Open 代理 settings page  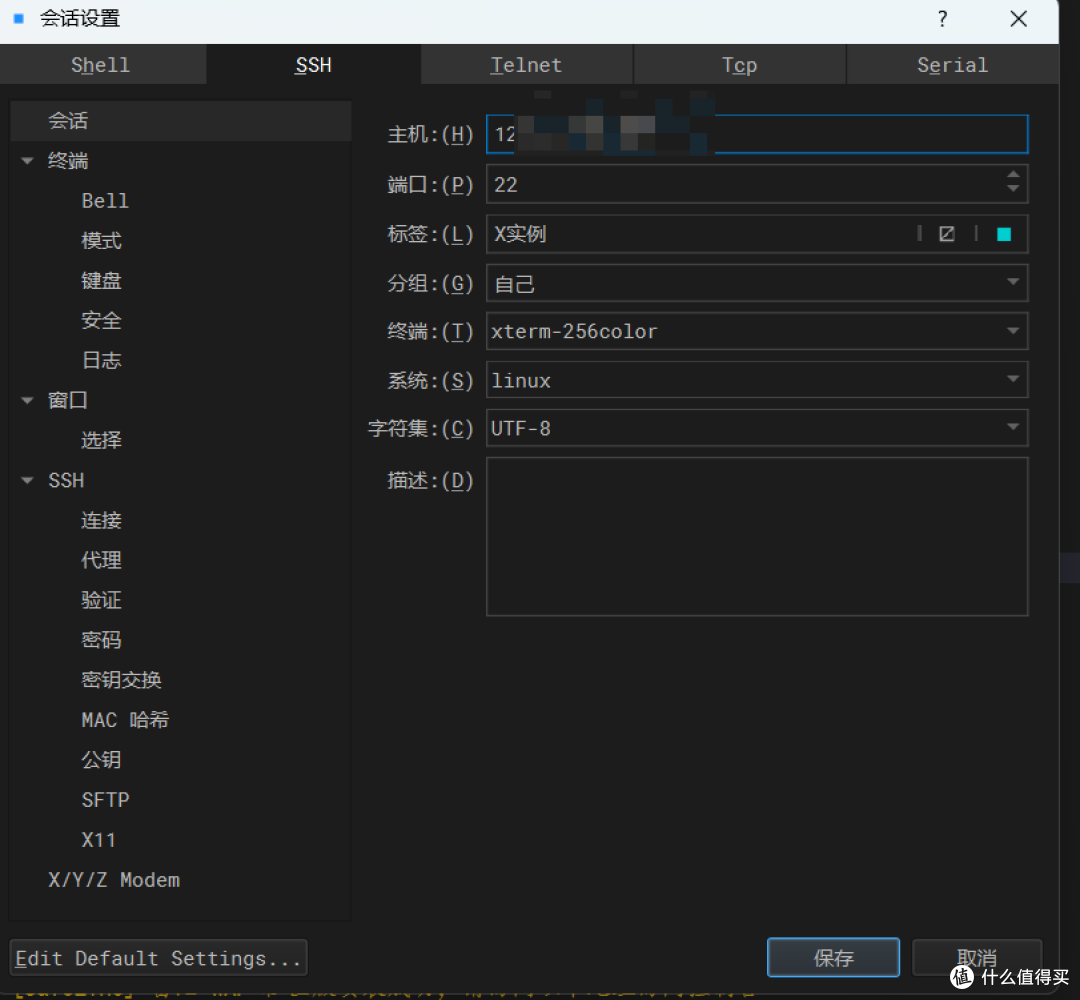pyautogui.click(x=101, y=560)
